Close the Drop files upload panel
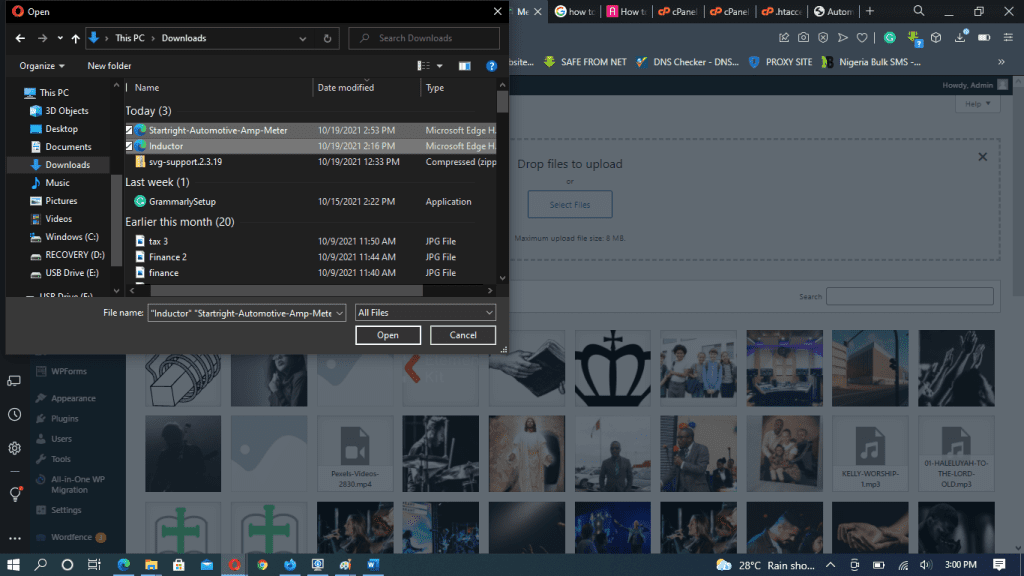The width and height of the screenshot is (1024, 576). click(983, 157)
